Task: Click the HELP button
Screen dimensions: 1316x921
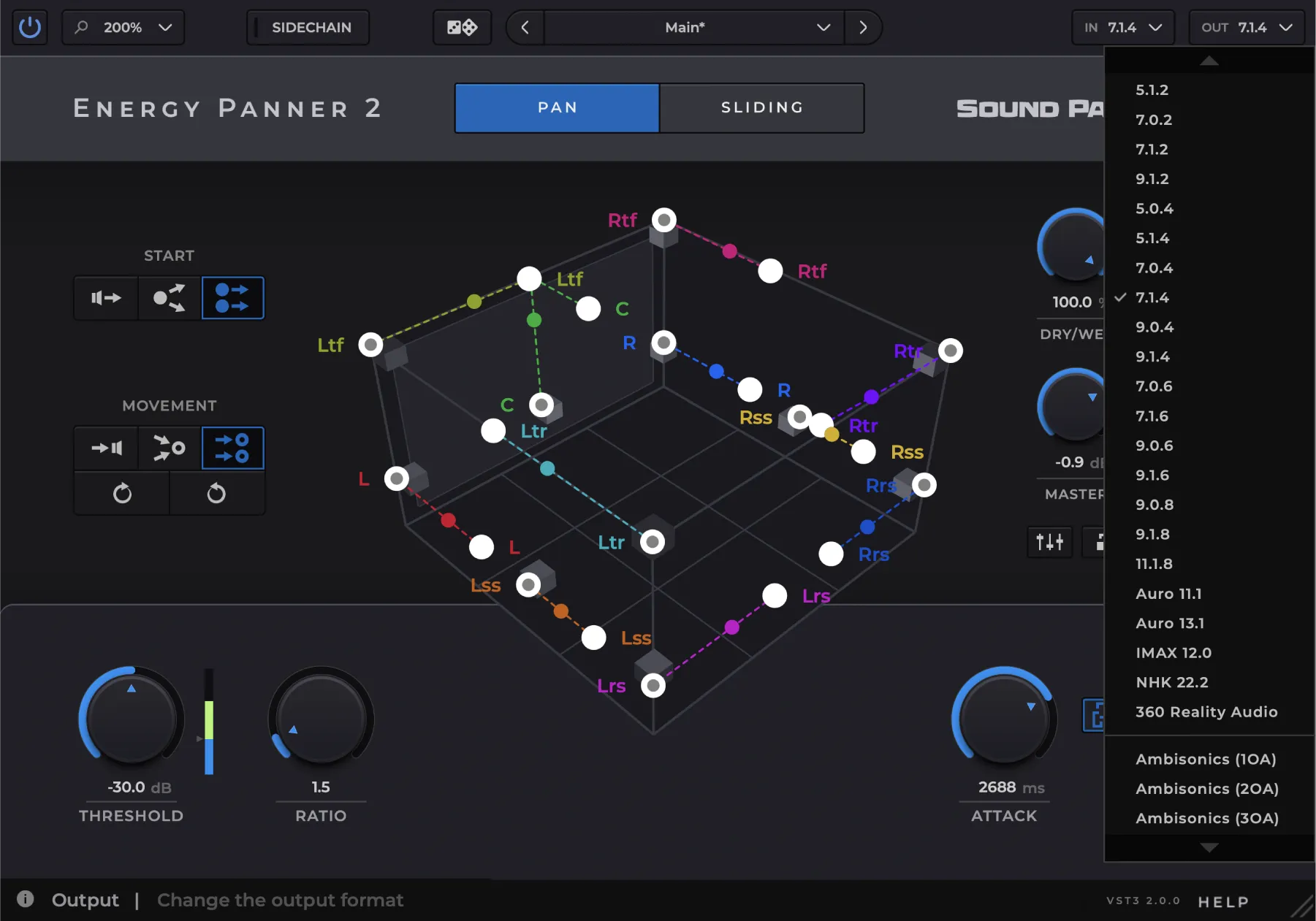Action: 1223,902
